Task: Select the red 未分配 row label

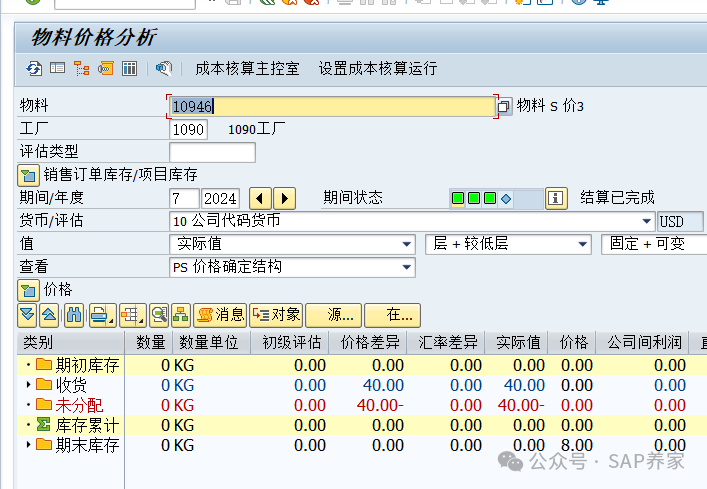Action: (x=79, y=405)
